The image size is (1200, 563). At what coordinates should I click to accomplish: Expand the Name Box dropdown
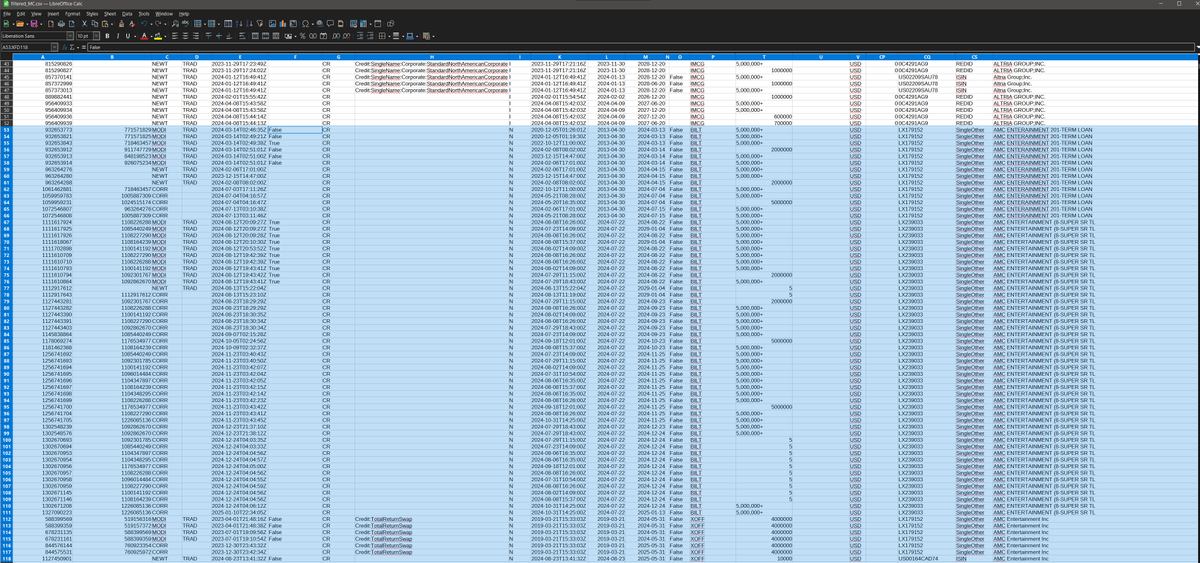pos(54,47)
